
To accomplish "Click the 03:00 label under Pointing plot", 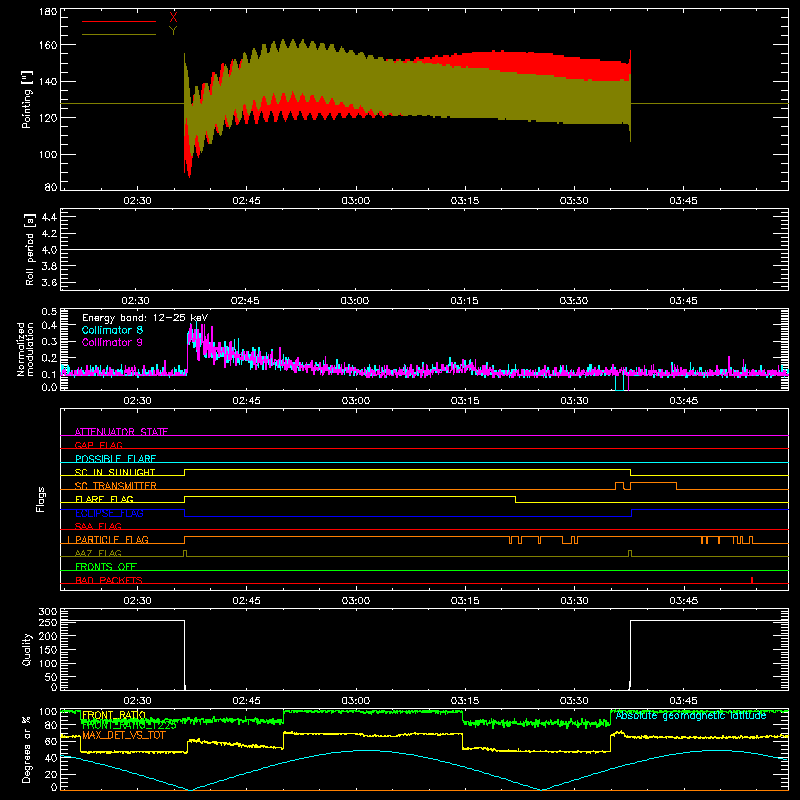I will pos(356,201).
